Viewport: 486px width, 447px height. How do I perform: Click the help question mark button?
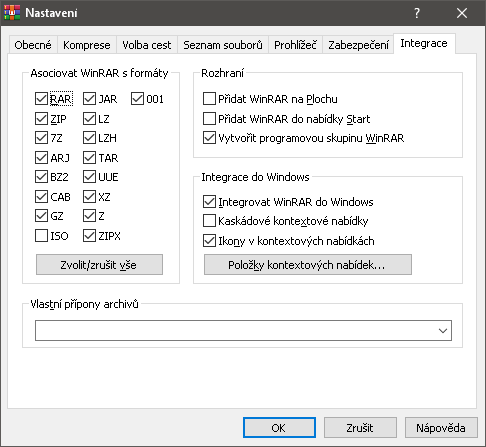point(417,13)
